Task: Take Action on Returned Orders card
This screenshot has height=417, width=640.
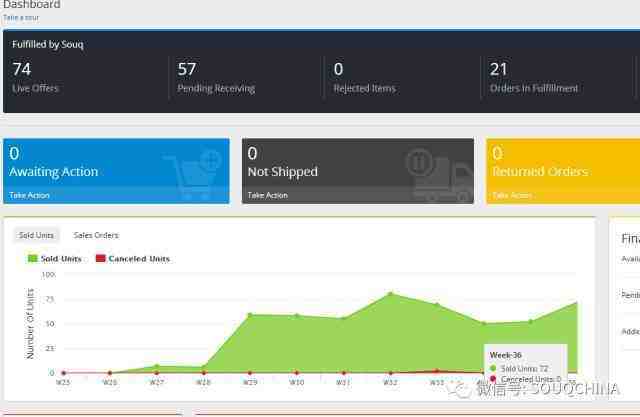Action: click(512, 195)
